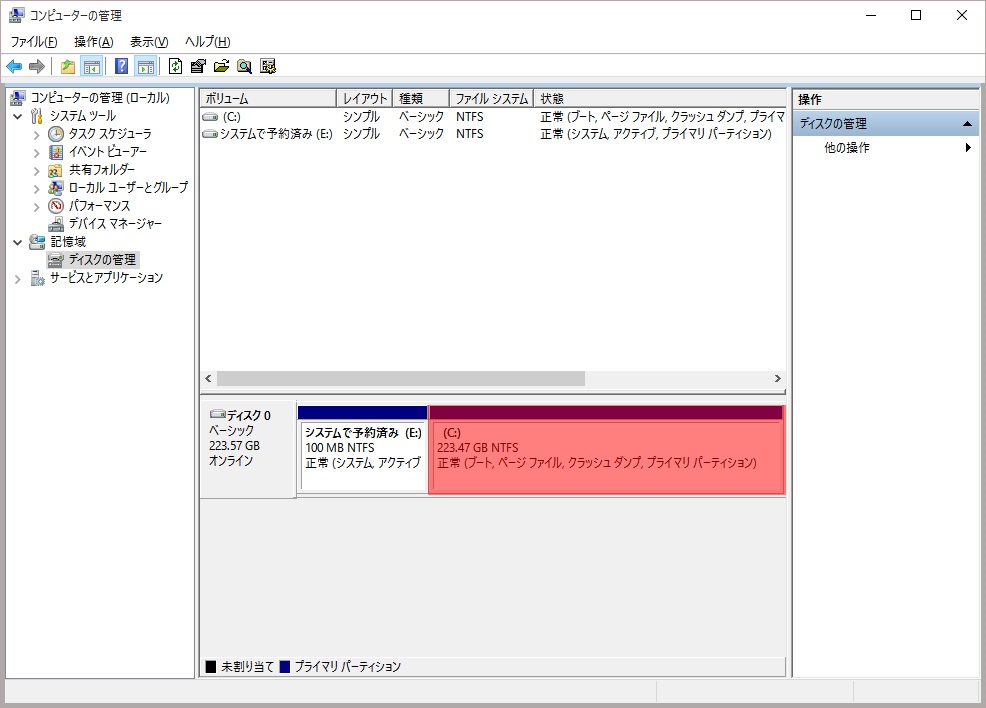Select システム ツール tree node

82,116
